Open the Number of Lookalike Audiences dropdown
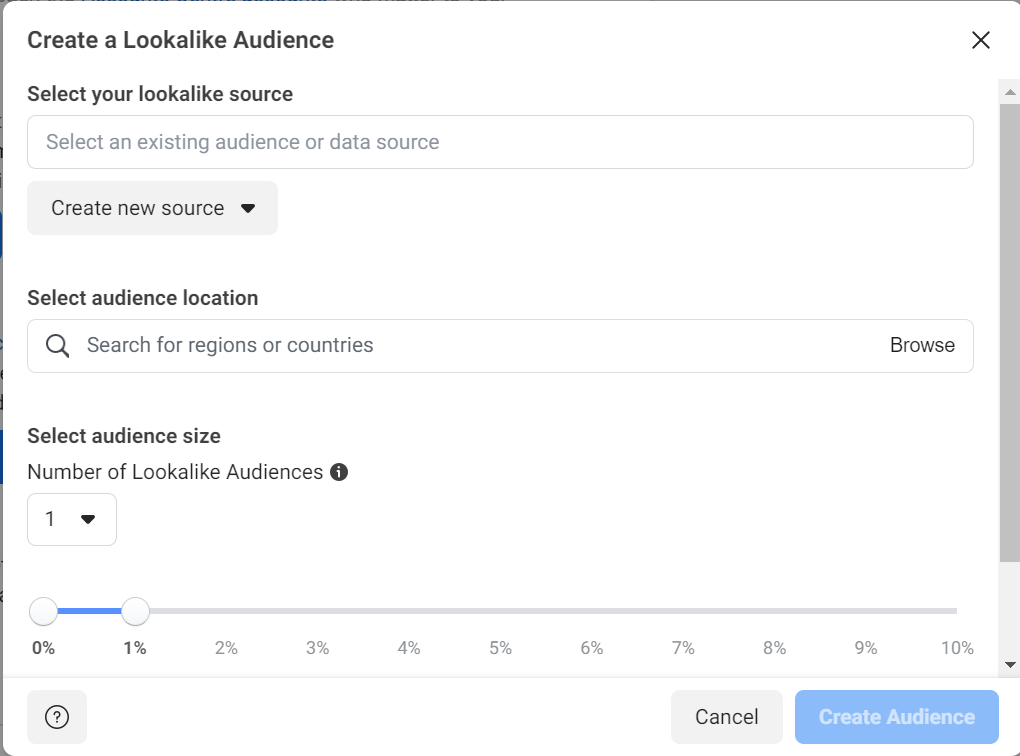Screen dimensions: 1020x756 point(71,519)
